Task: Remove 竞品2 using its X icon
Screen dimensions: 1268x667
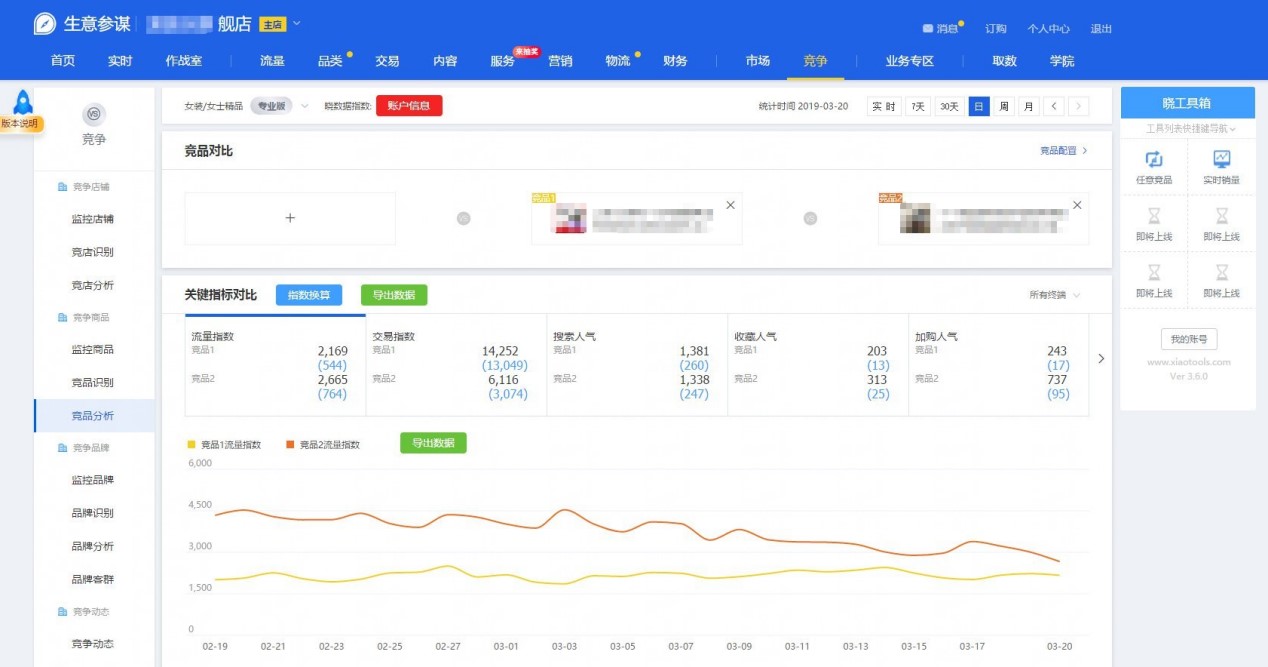Action: pos(1077,205)
